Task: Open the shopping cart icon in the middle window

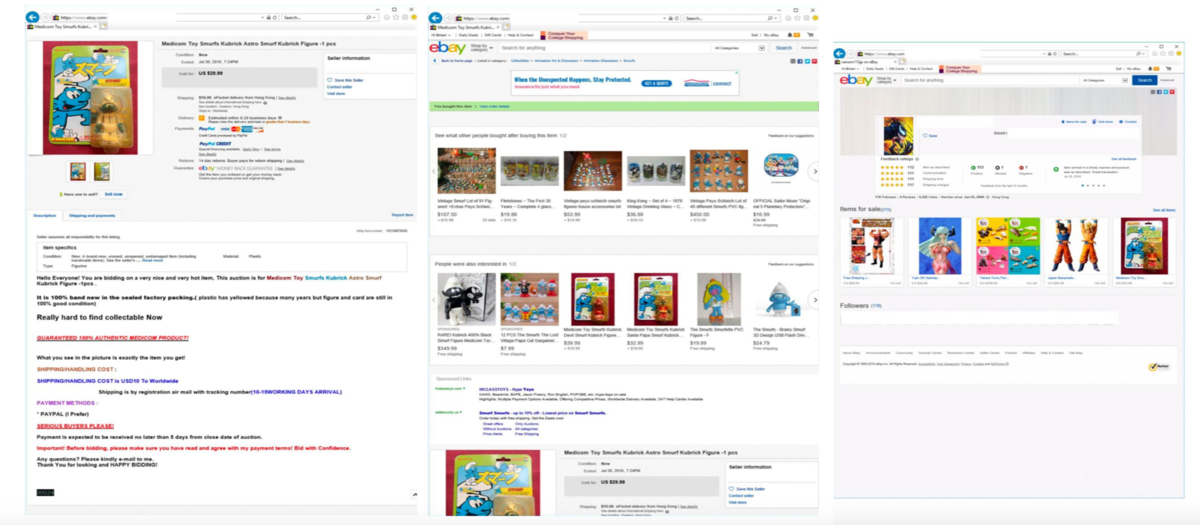Action: click(810, 35)
